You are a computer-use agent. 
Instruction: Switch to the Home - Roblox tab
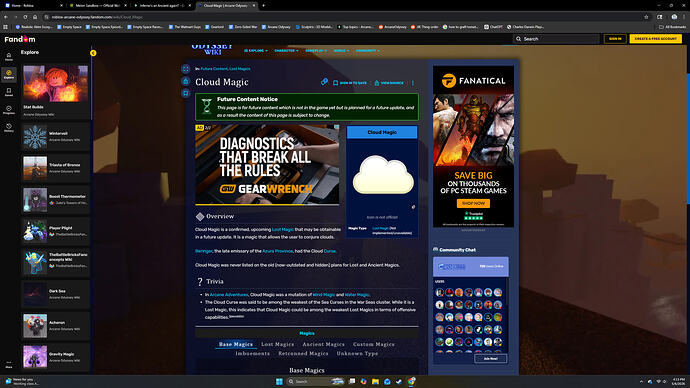(x=33, y=5)
